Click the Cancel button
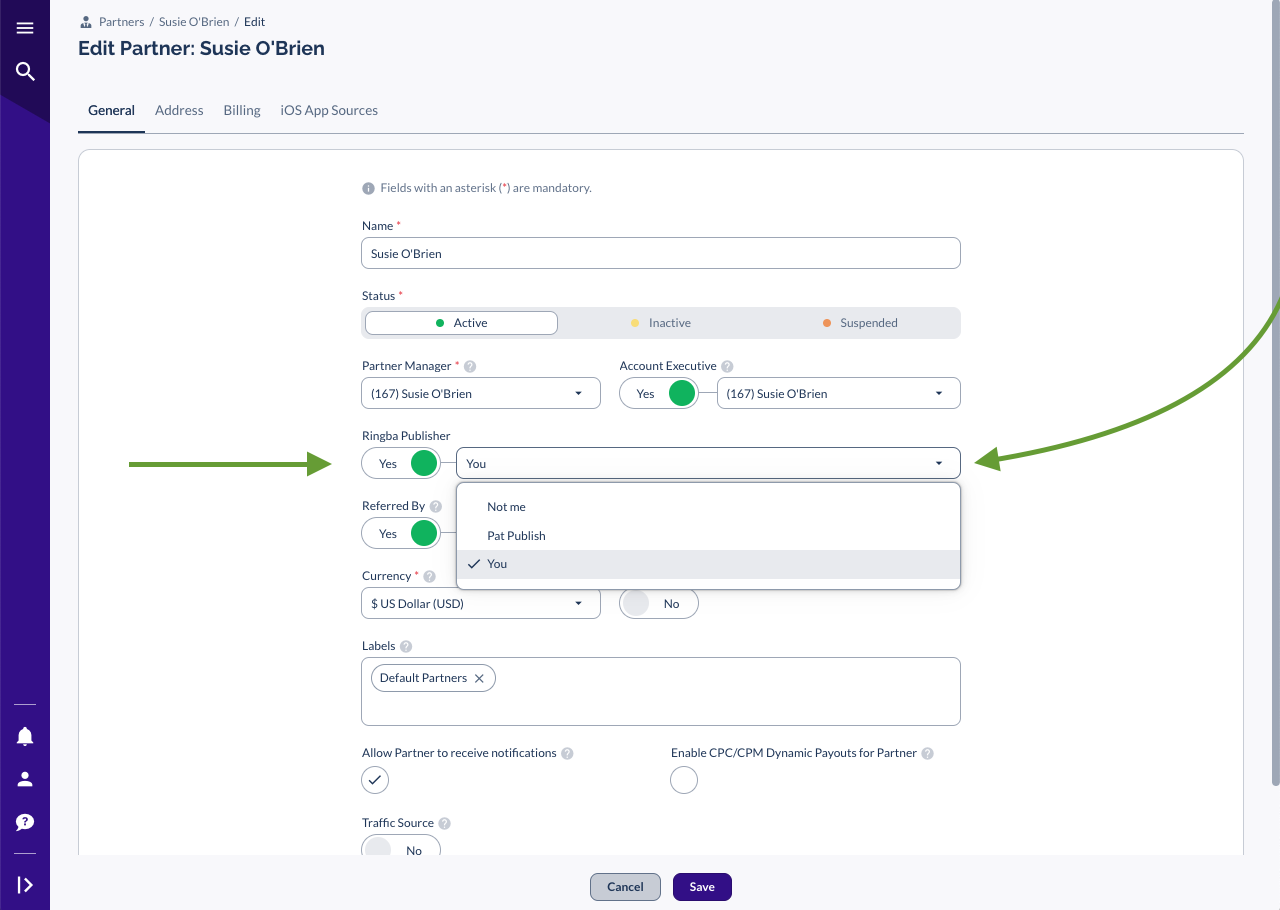This screenshot has height=910, width=1280. click(625, 887)
